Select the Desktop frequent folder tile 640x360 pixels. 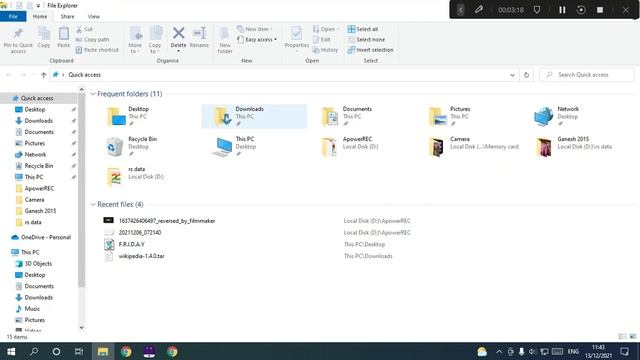(147, 116)
